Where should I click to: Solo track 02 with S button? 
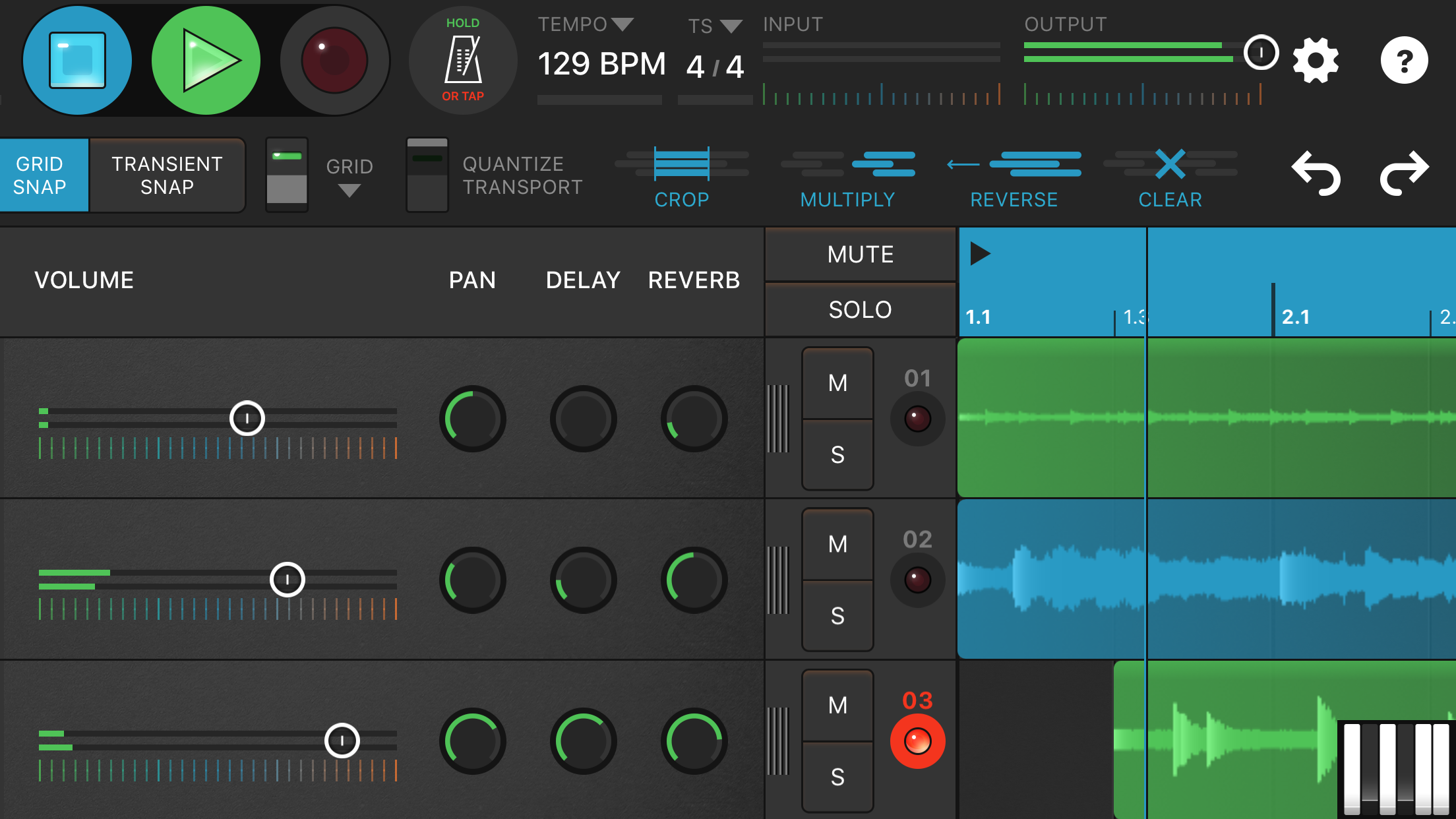837,616
